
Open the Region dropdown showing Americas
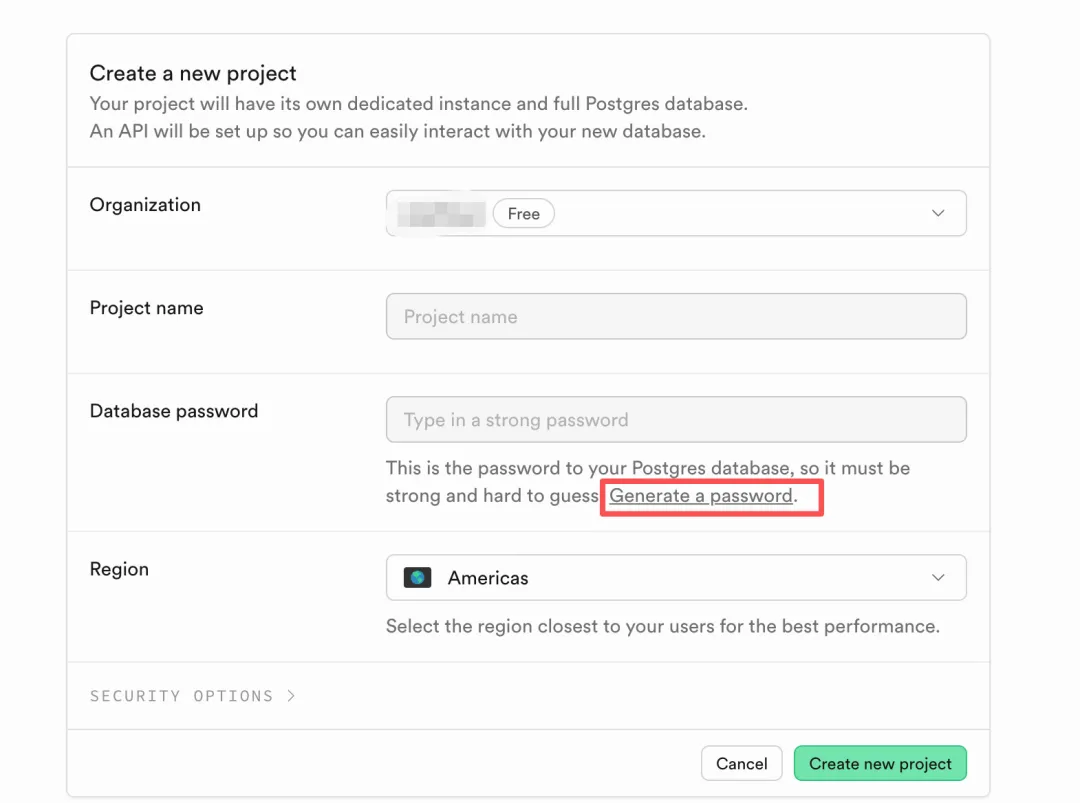tap(675, 578)
